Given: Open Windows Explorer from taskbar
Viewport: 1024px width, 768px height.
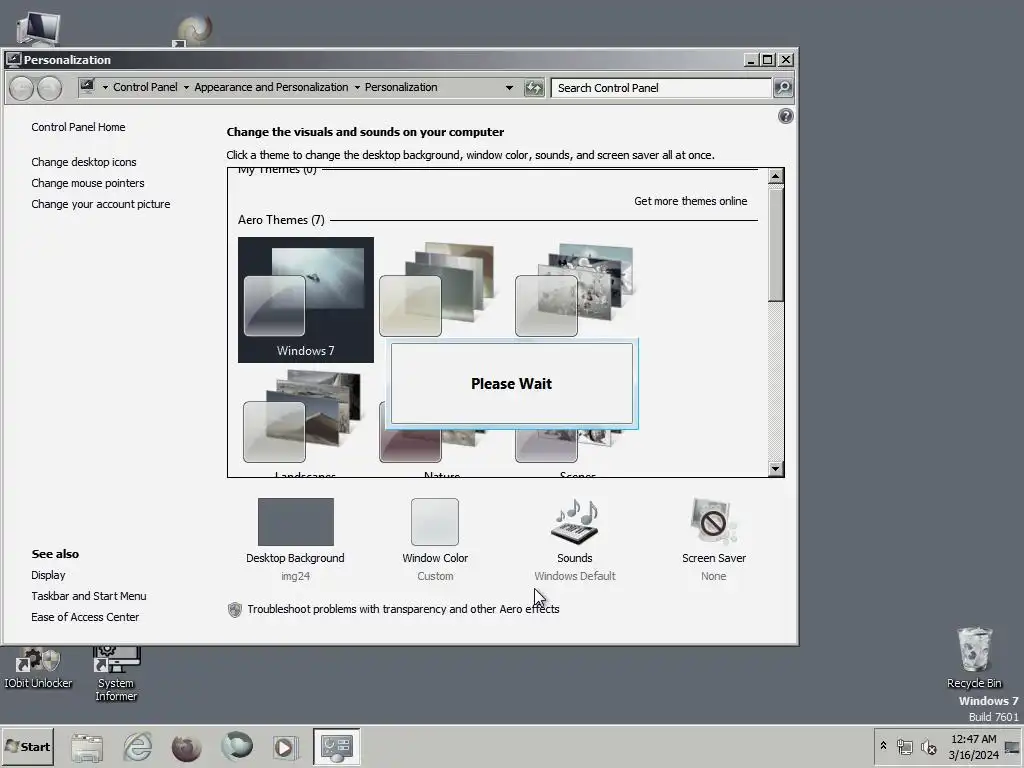Looking at the screenshot, I should click(x=87, y=747).
